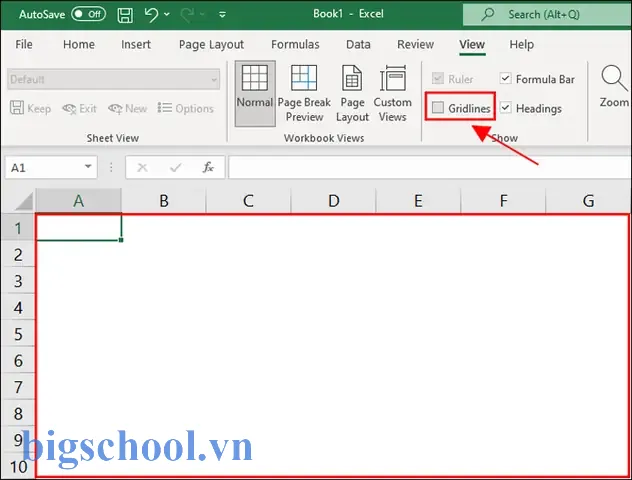Expand the Name Box dropdown arrow
Image resolution: width=632 pixels, height=480 pixels.
[88, 166]
